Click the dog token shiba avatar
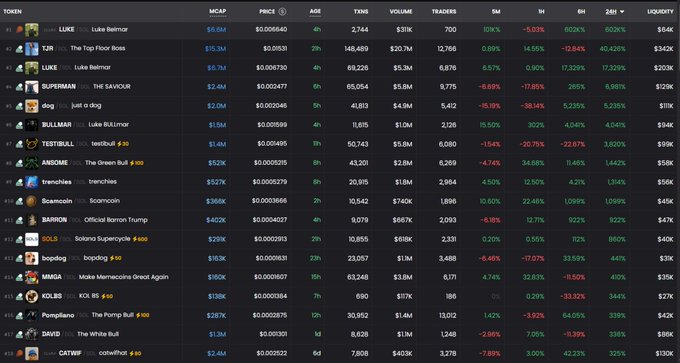 (32, 106)
